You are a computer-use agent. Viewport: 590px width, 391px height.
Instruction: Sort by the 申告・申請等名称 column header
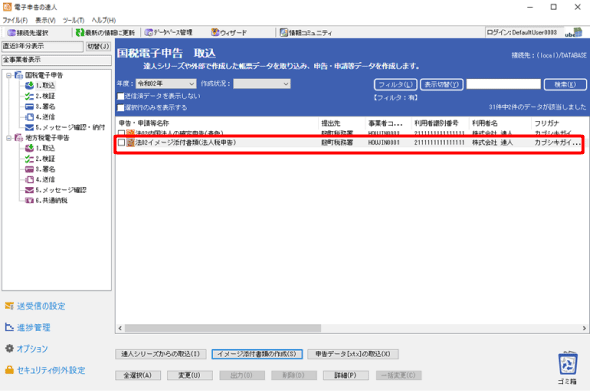click(x=217, y=123)
